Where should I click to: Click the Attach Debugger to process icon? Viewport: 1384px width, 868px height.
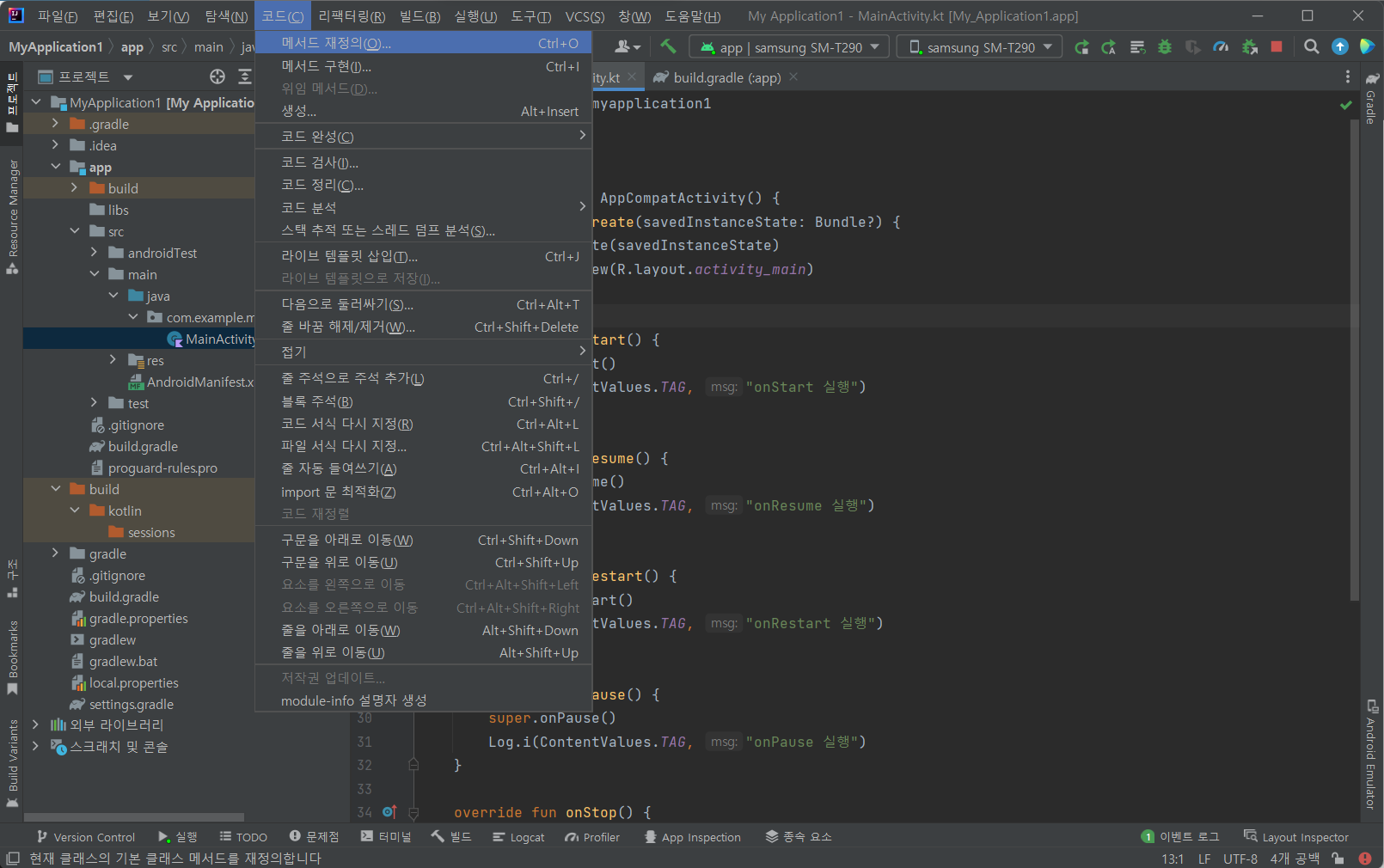point(1249,47)
